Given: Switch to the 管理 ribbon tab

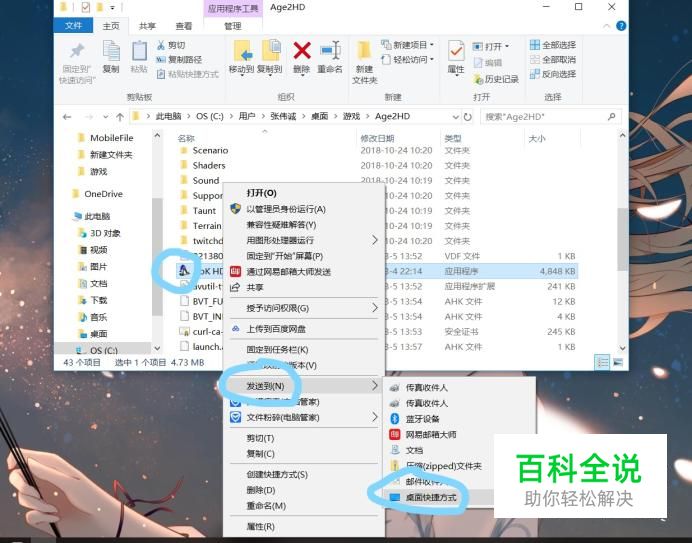Looking at the screenshot, I should coord(233,26).
